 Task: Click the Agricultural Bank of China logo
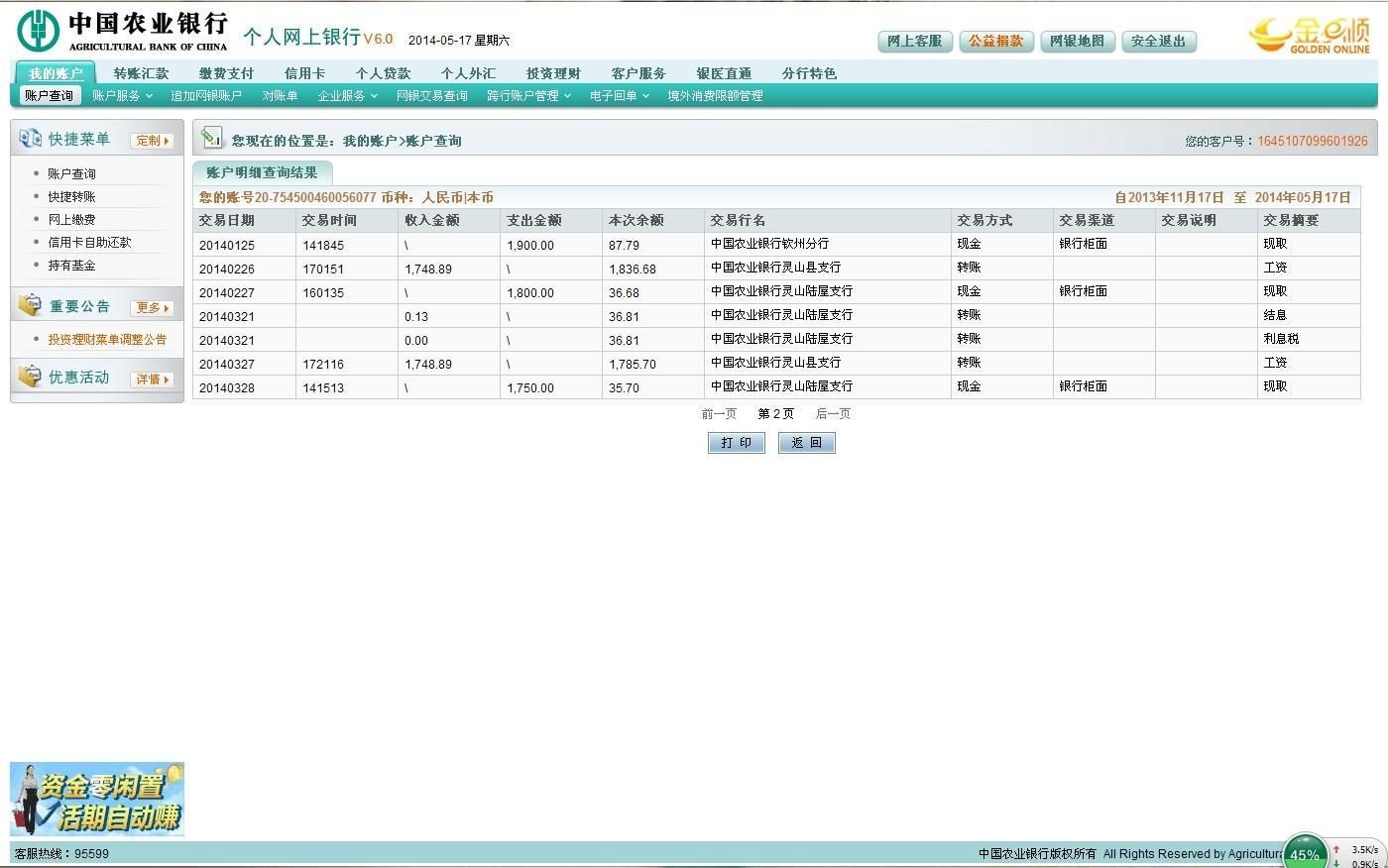click(x=121, y=31)
